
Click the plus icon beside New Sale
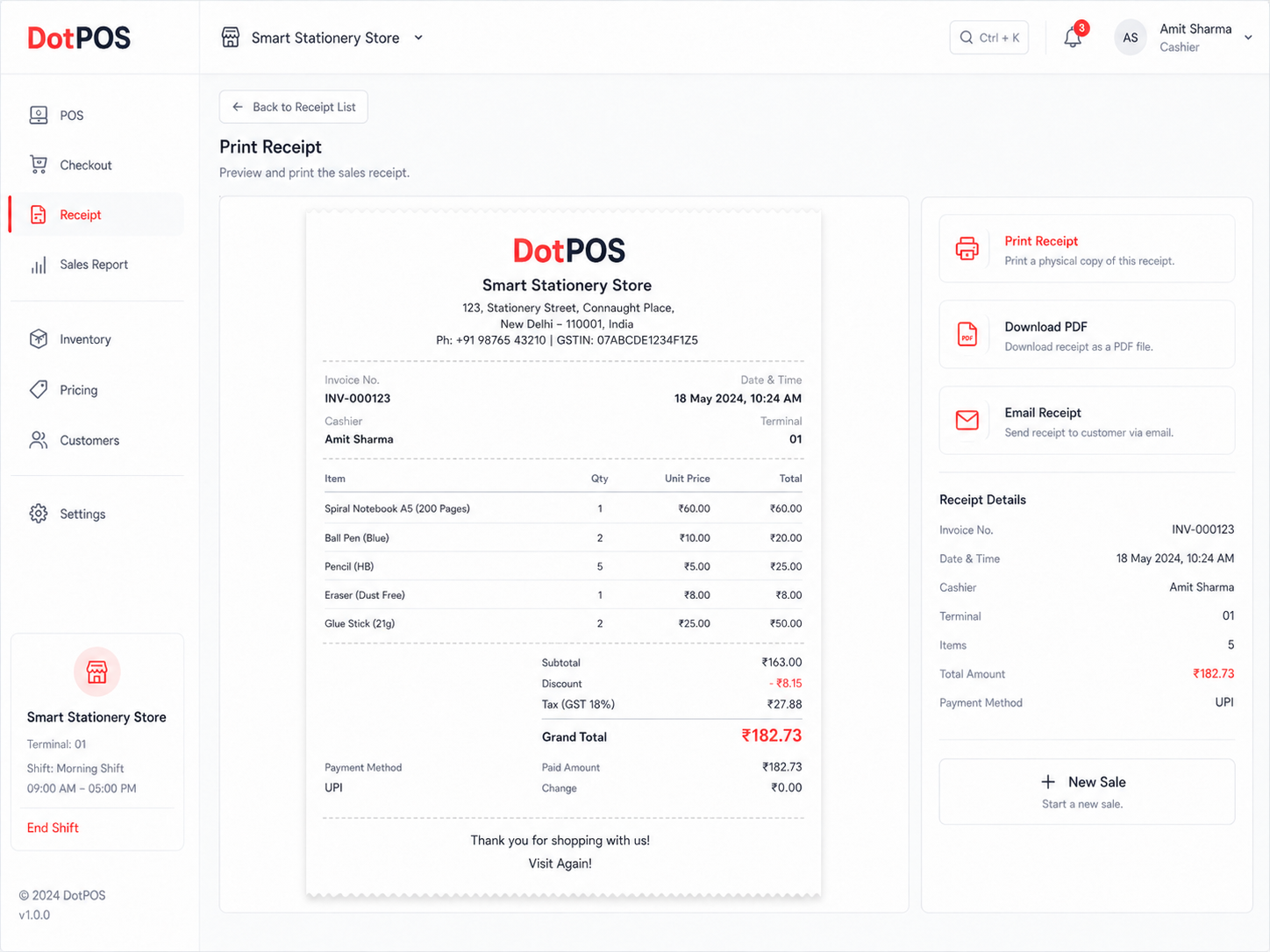(x=1048, y=782)
